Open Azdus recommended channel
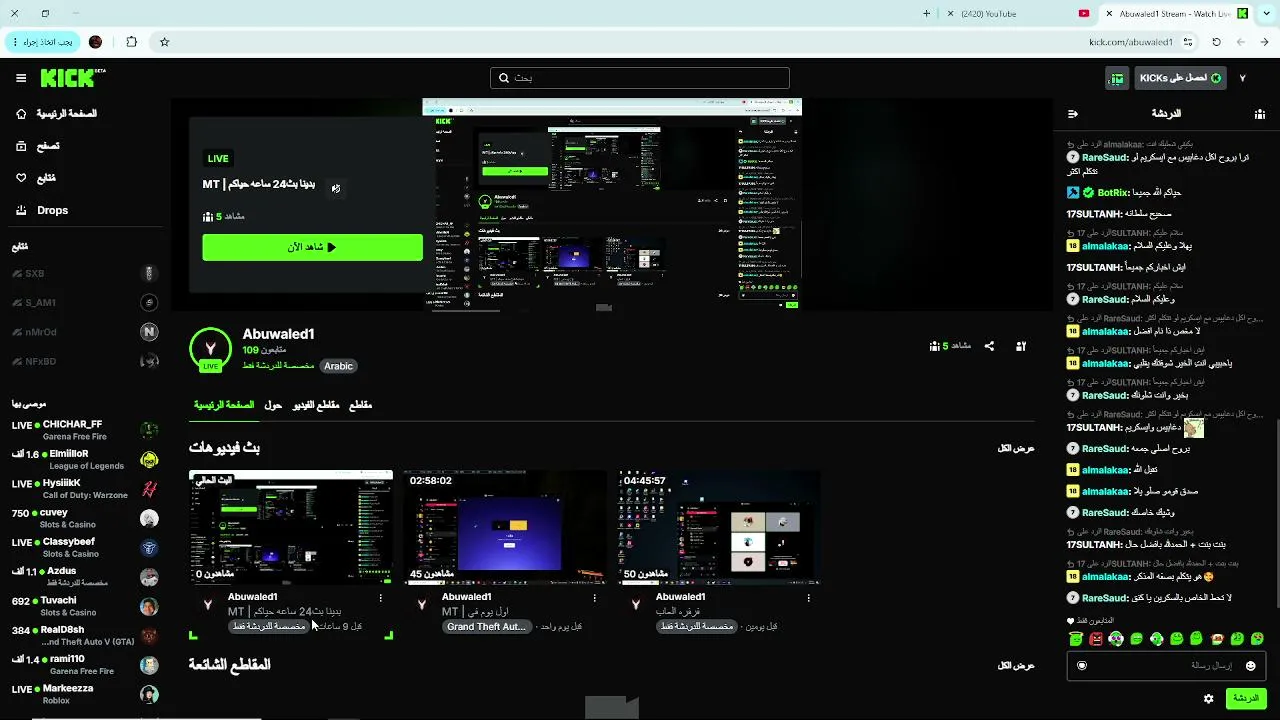The width and height of the screenshot is (1280, 720). pos(85,577)
